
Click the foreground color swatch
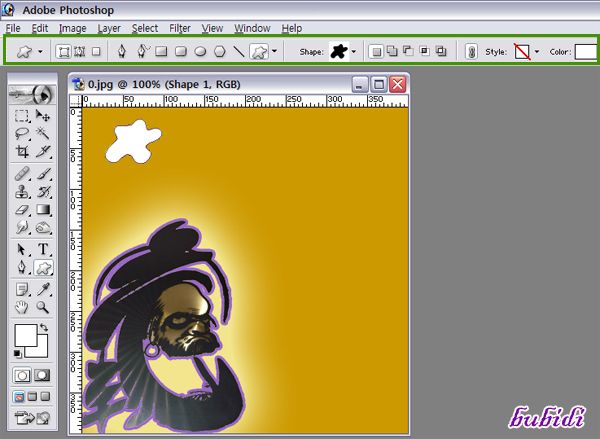(x=26, y=335)
